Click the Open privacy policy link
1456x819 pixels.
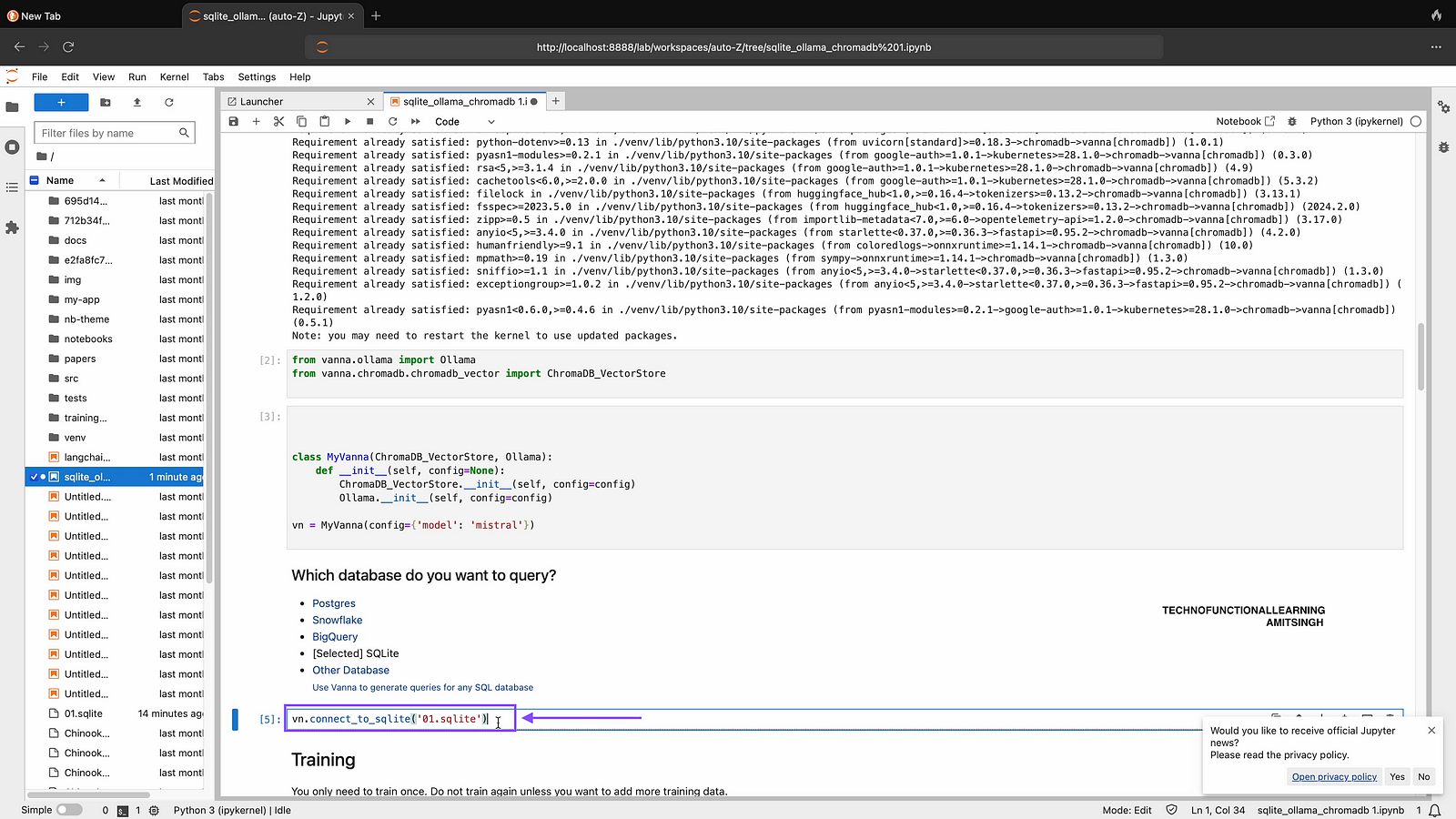tap(1334, 776)
